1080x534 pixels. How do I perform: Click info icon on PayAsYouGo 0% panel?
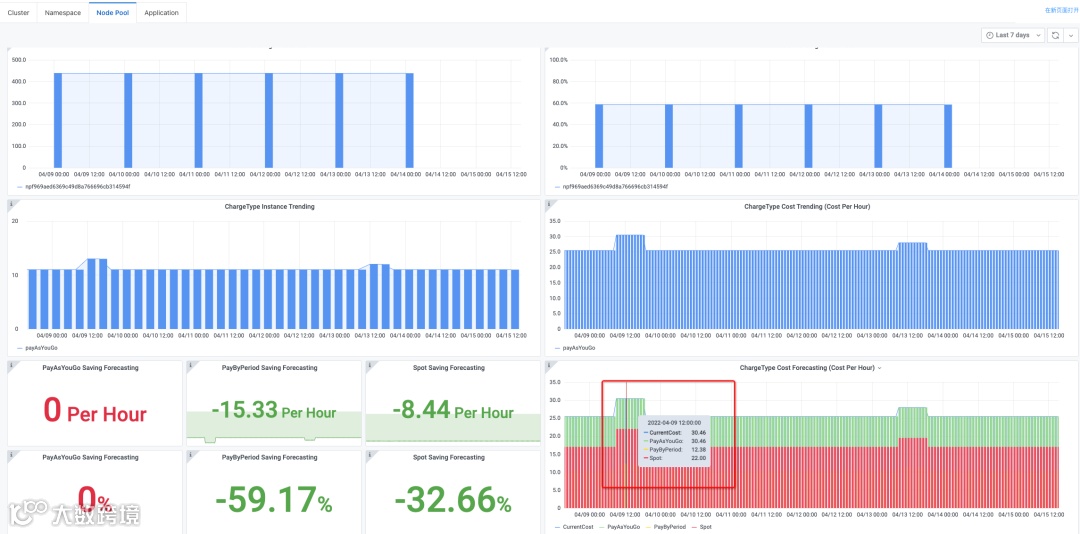tap(11, 454)
